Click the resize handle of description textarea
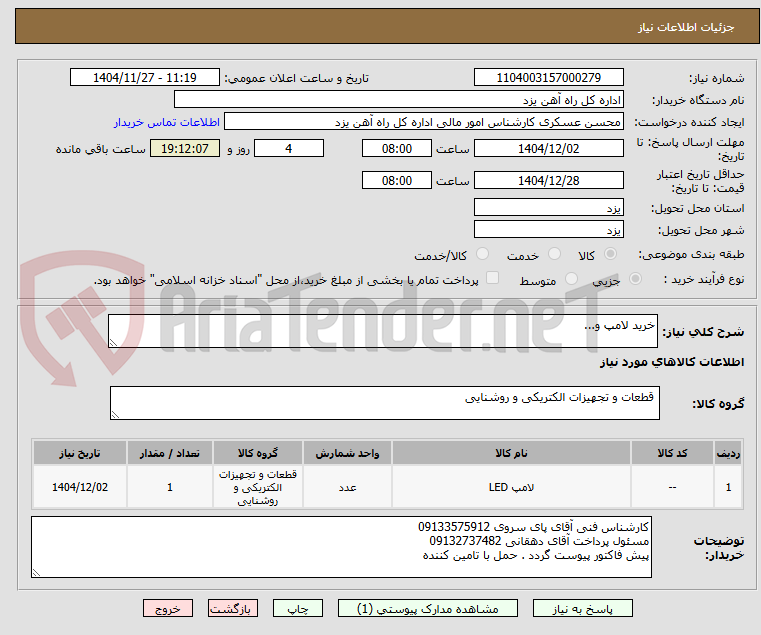Viewport: 761px width, 635px height. 113,343
